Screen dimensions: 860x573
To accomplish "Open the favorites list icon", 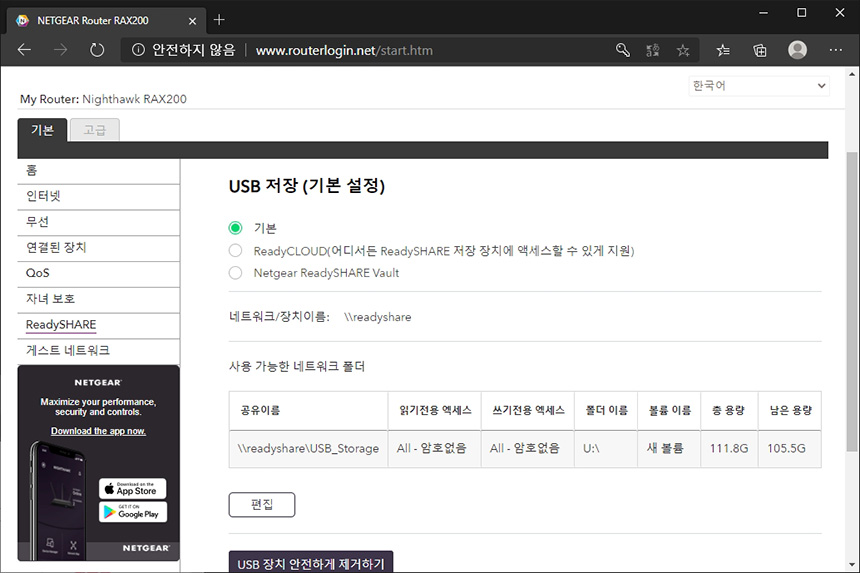I will pyautogui.click(x=723, y=50).
